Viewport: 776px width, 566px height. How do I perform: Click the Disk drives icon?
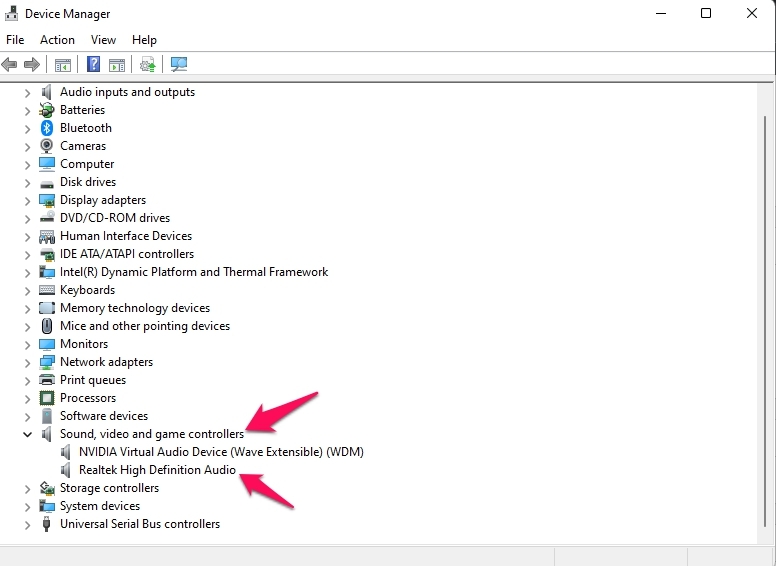[x=47, y=184]
